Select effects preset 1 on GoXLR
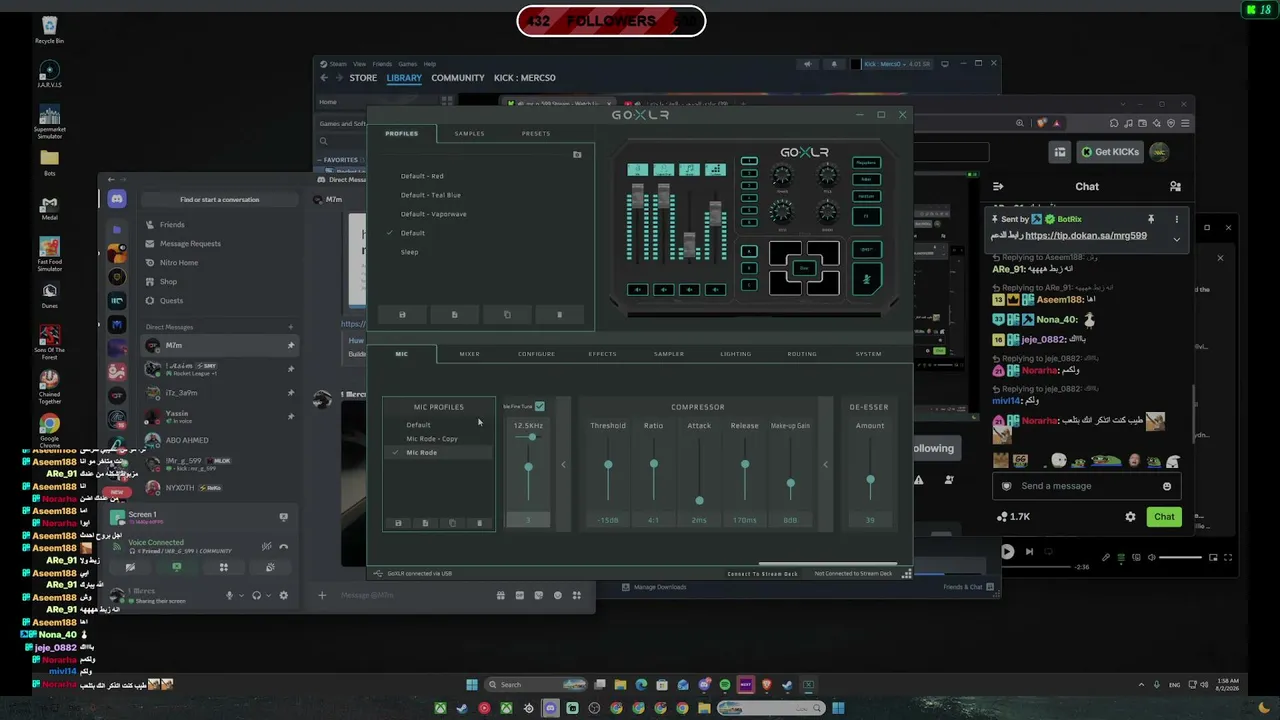 749,161
